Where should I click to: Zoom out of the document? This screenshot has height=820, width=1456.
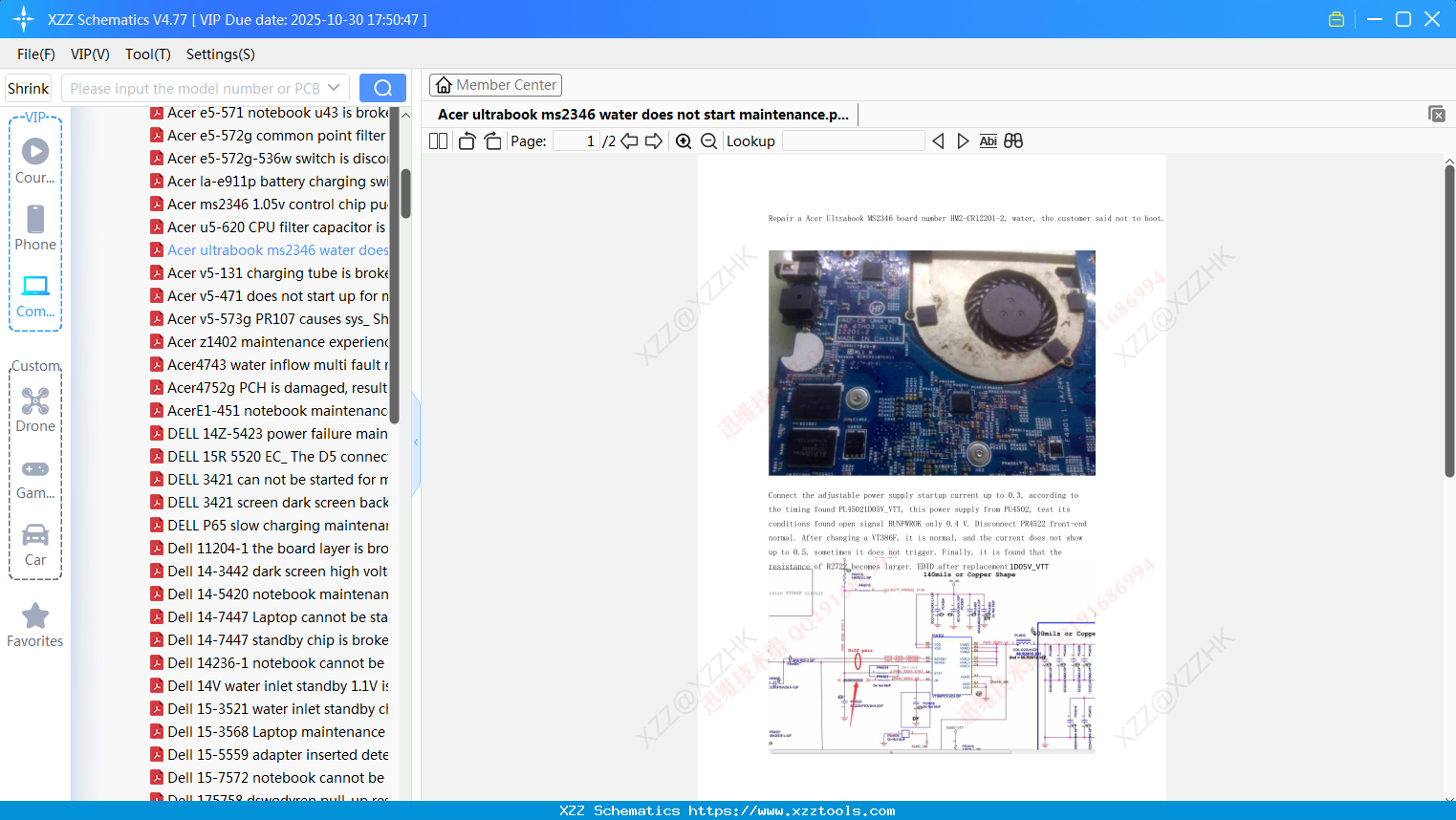[x=708, y=141]
